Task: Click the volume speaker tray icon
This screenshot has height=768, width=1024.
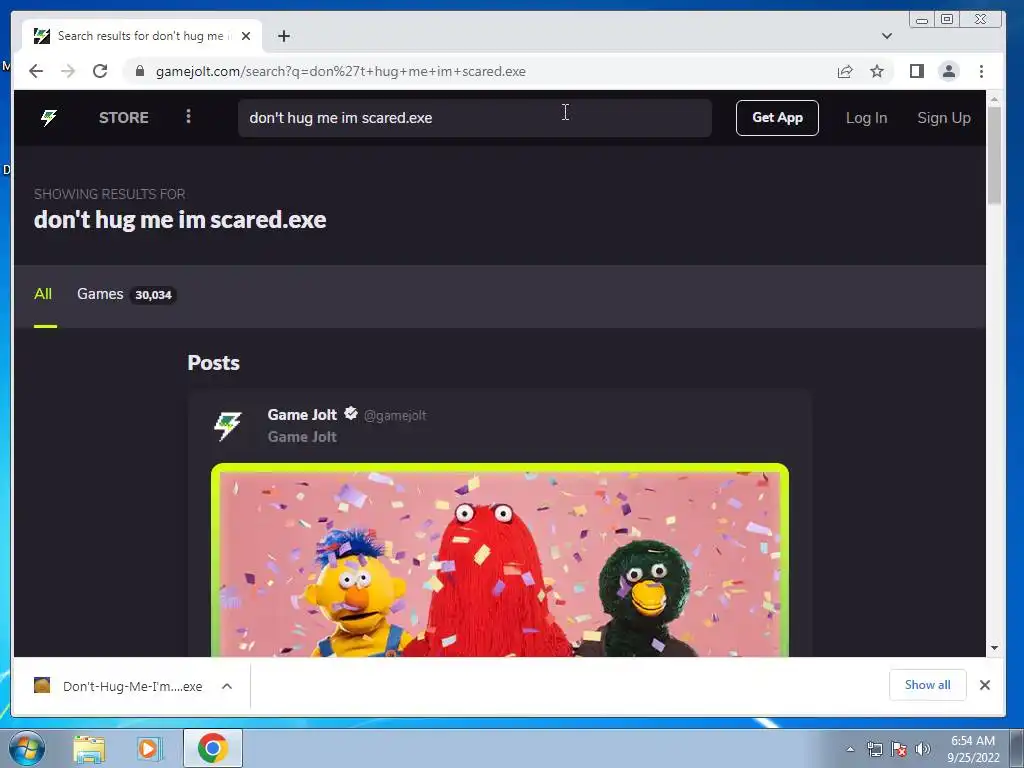Action: 923,749
